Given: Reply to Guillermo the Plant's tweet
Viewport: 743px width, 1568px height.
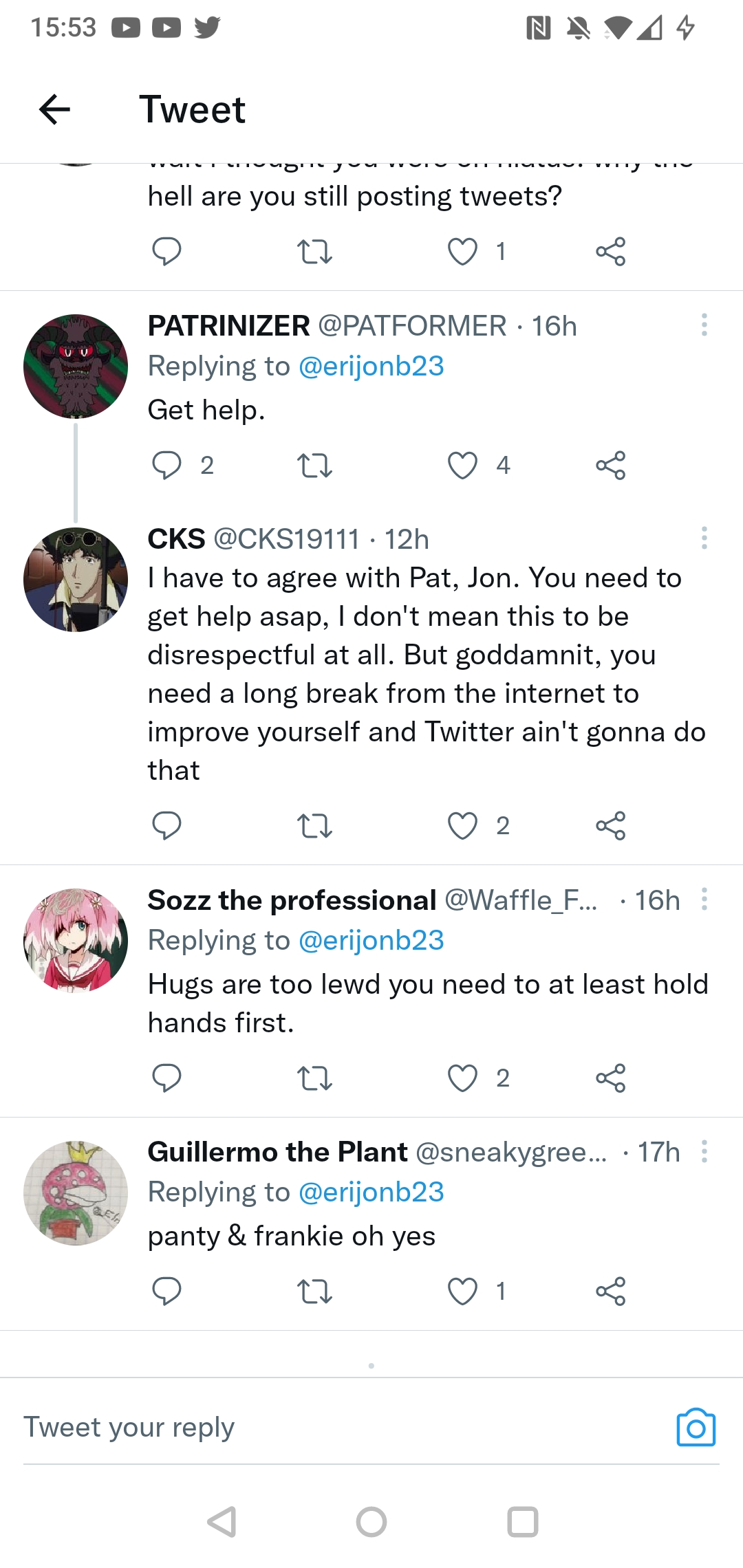Looking at the screenshot, I should 166,1291.
